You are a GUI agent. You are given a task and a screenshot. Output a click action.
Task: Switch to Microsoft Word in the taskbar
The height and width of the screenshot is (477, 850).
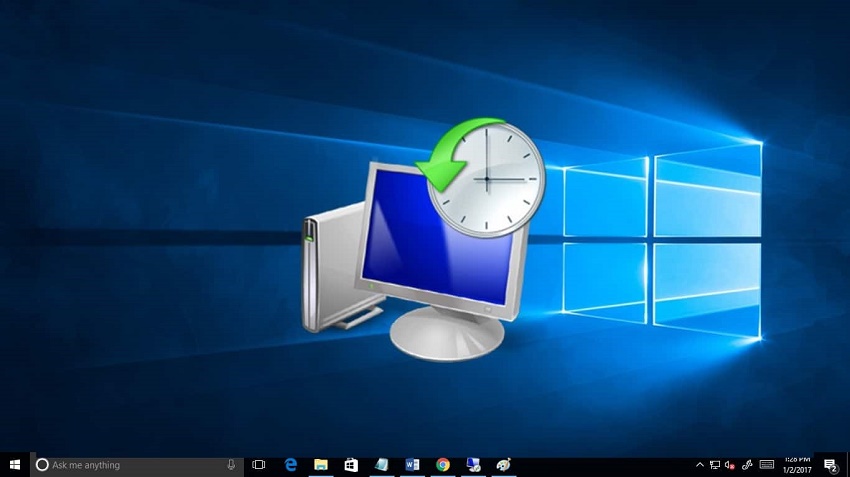(412, 465)
